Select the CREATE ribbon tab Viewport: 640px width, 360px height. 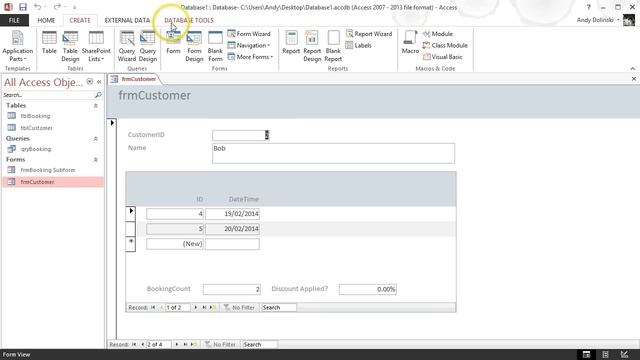coord(80,20)
